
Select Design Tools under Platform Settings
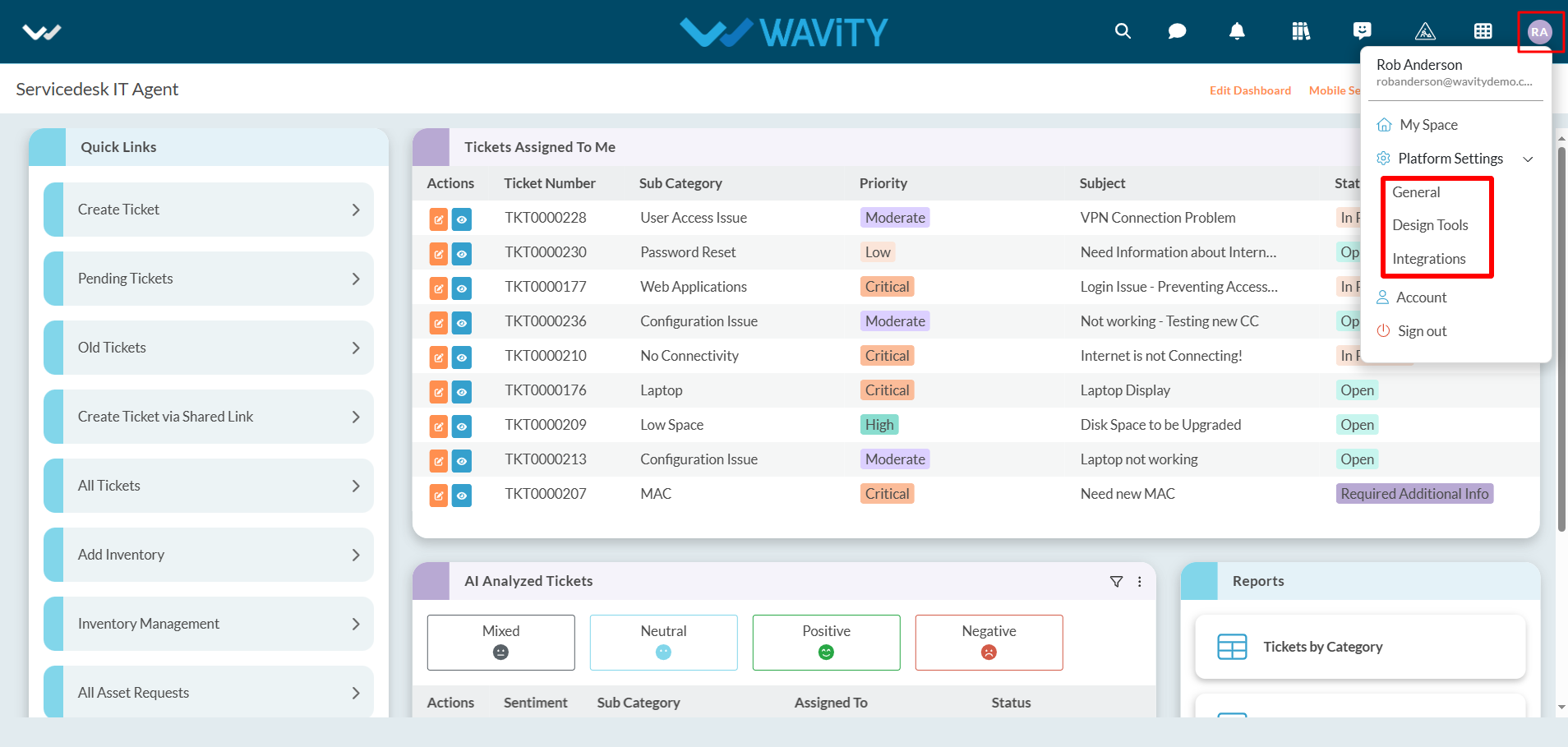pyautogui.click(x=1430, y=225)
